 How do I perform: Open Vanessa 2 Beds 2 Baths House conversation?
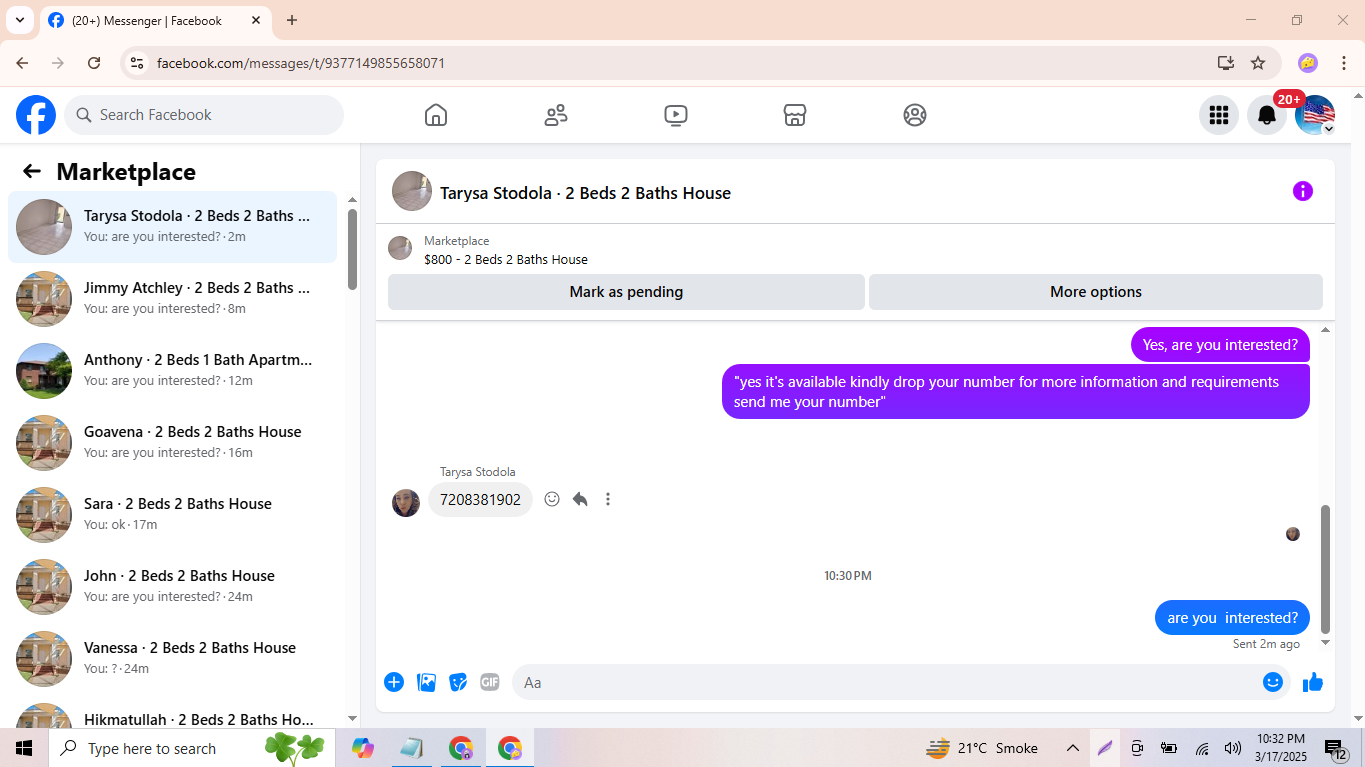173,658
